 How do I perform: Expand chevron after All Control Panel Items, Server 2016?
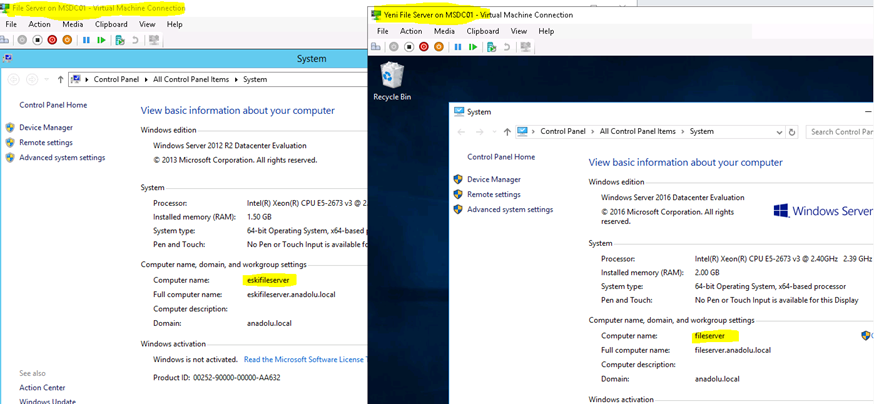tap(682, 132)
